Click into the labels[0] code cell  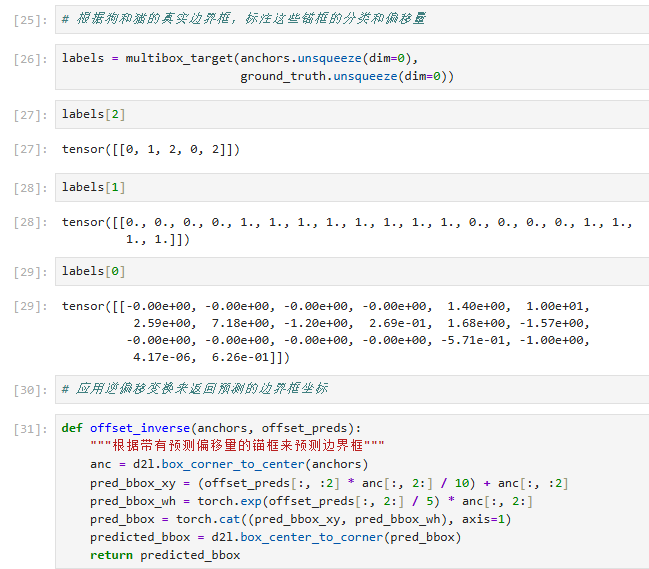[x=352, y=271]
